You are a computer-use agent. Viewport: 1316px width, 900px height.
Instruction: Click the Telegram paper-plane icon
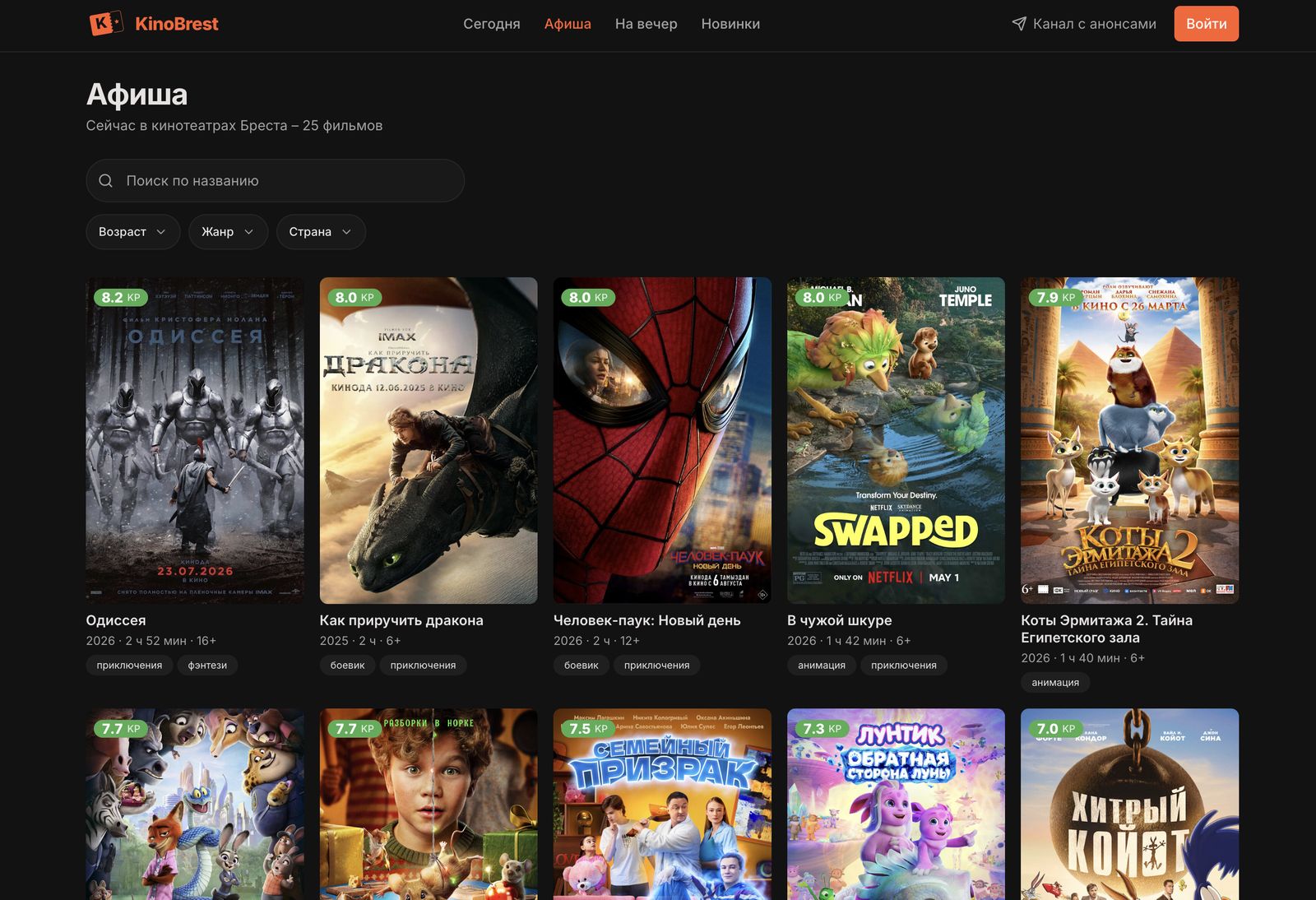[x=1019, y=24]
